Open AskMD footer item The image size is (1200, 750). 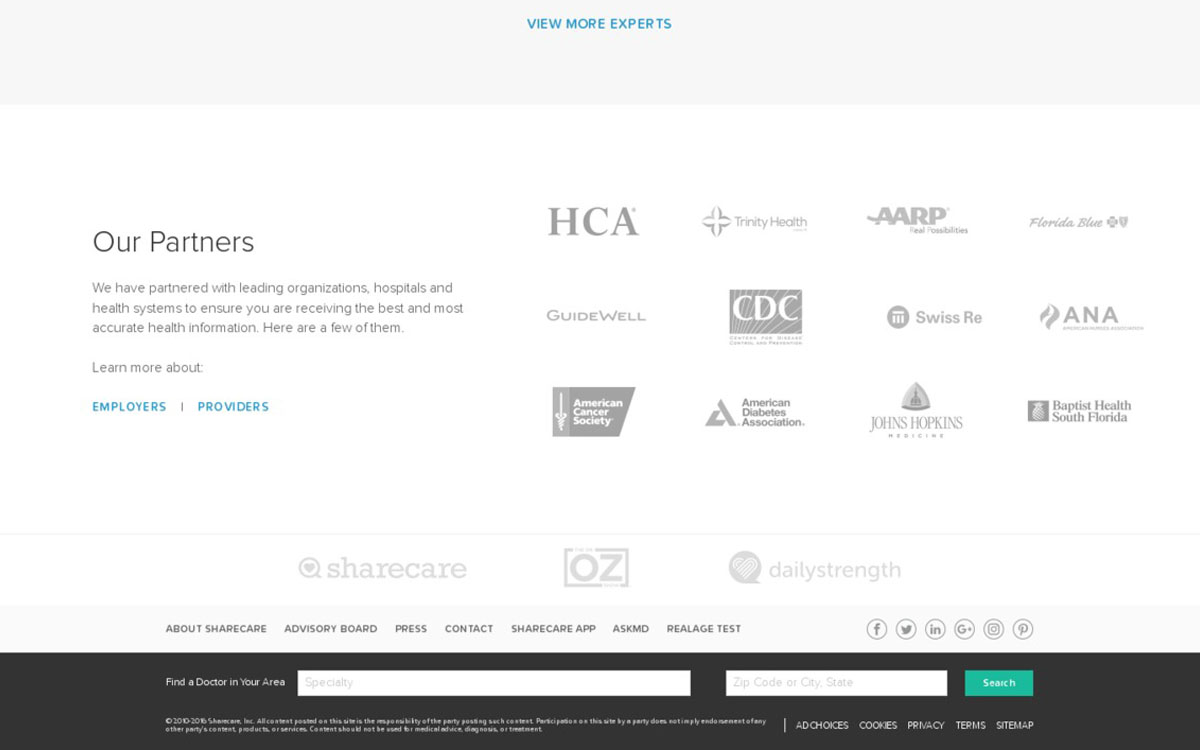coord(631,629)
